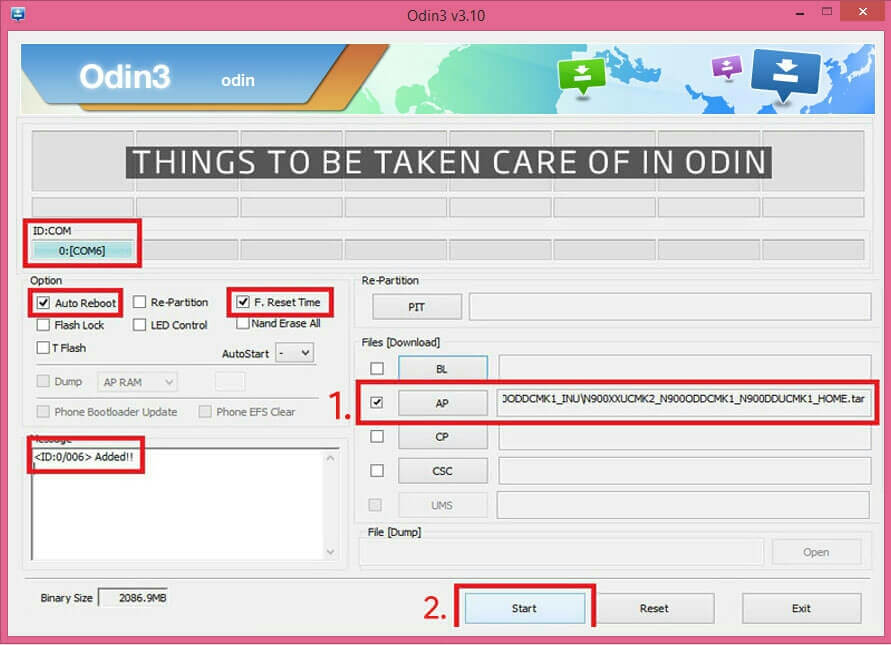Minimize the Odin3 window

(x=800, y=12)
